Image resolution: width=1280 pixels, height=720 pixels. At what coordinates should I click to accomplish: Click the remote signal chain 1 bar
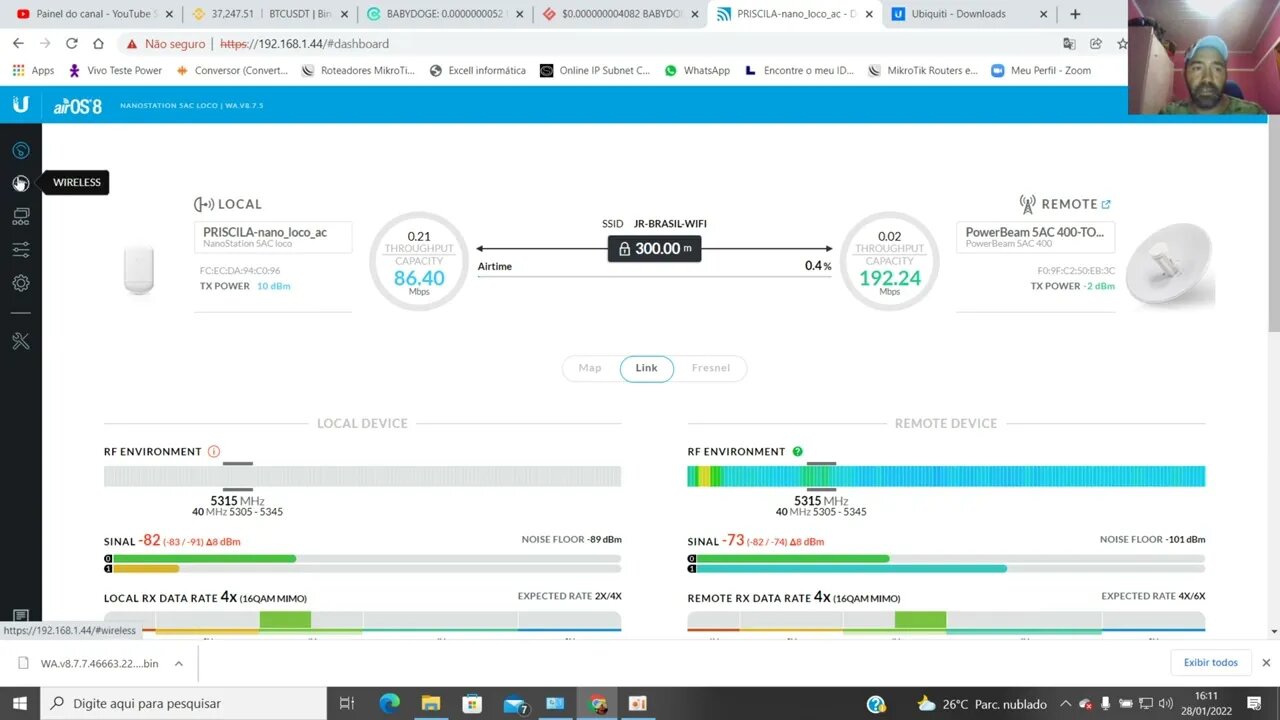click(x=946, y=568)
